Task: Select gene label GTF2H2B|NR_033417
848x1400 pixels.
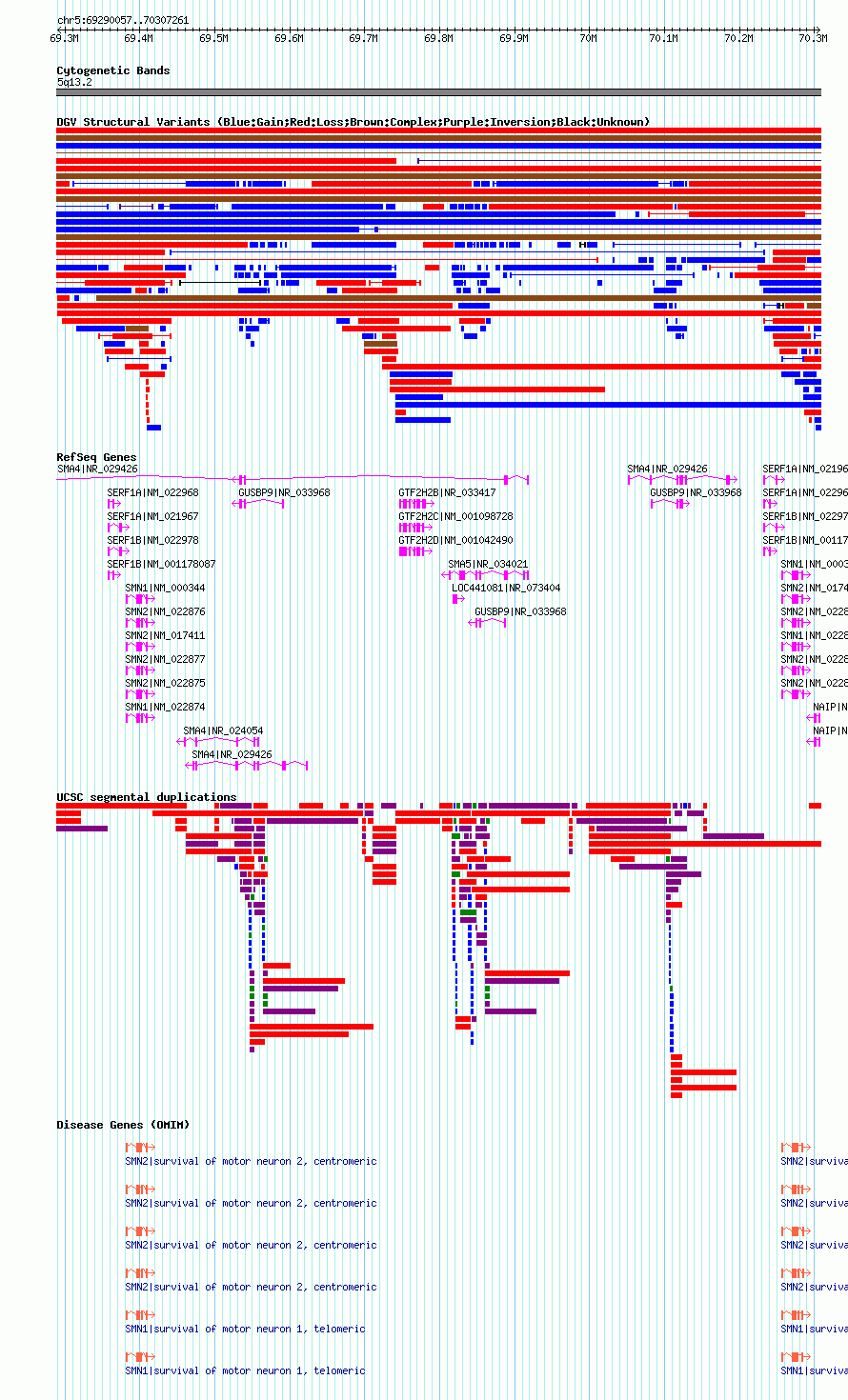Action: point(447,492)
